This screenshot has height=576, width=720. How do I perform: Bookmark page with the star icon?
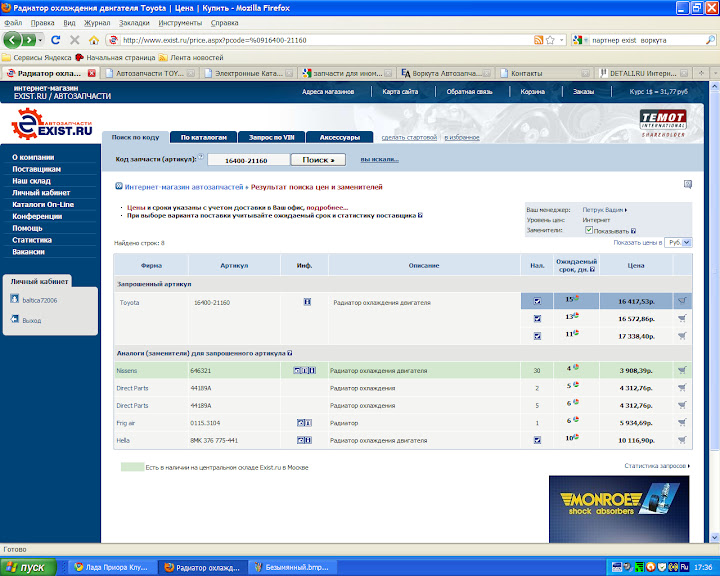(550, 40)
